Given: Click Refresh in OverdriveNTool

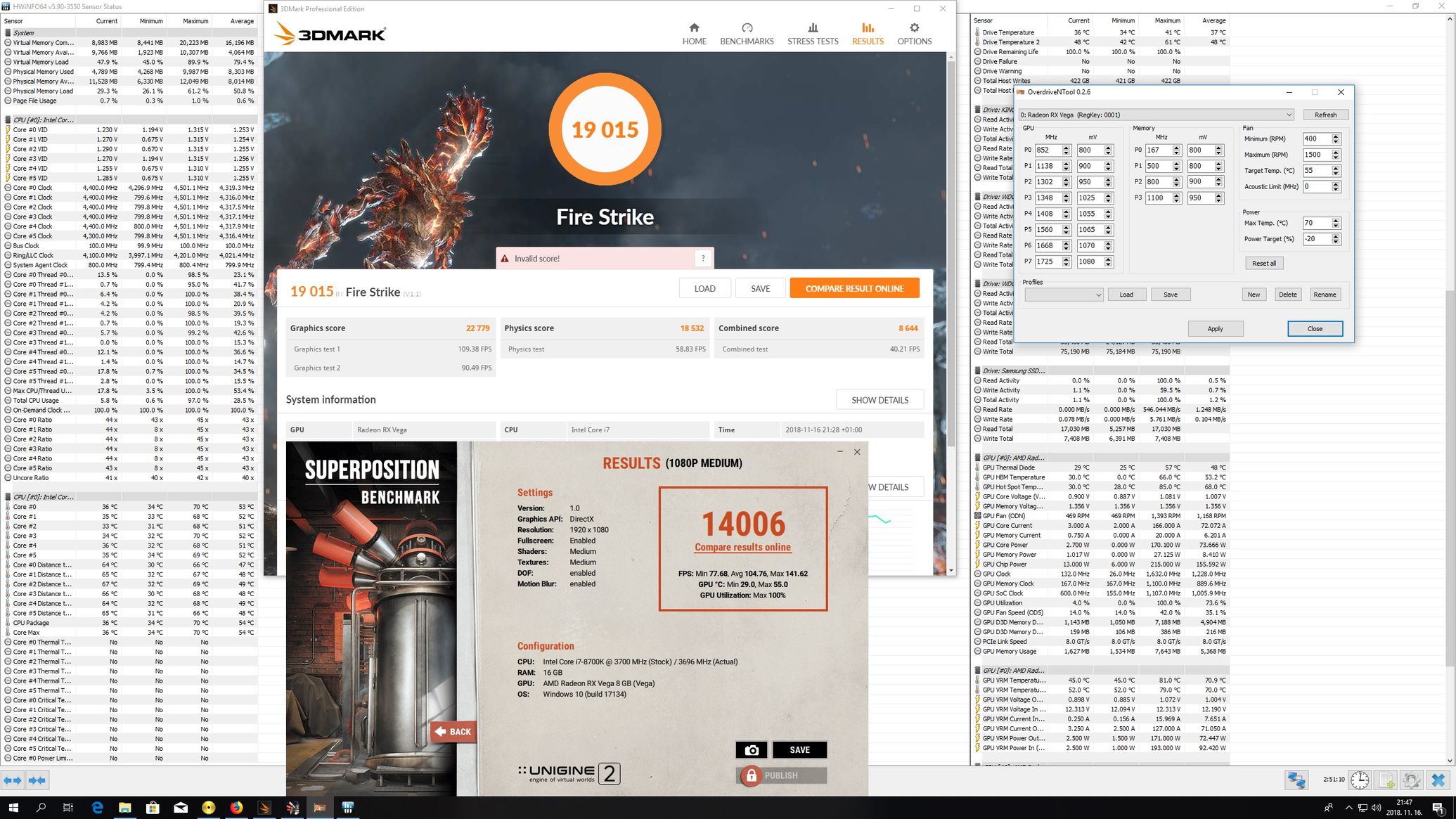Looking at the screenshot, I should tap(1325, 115).
